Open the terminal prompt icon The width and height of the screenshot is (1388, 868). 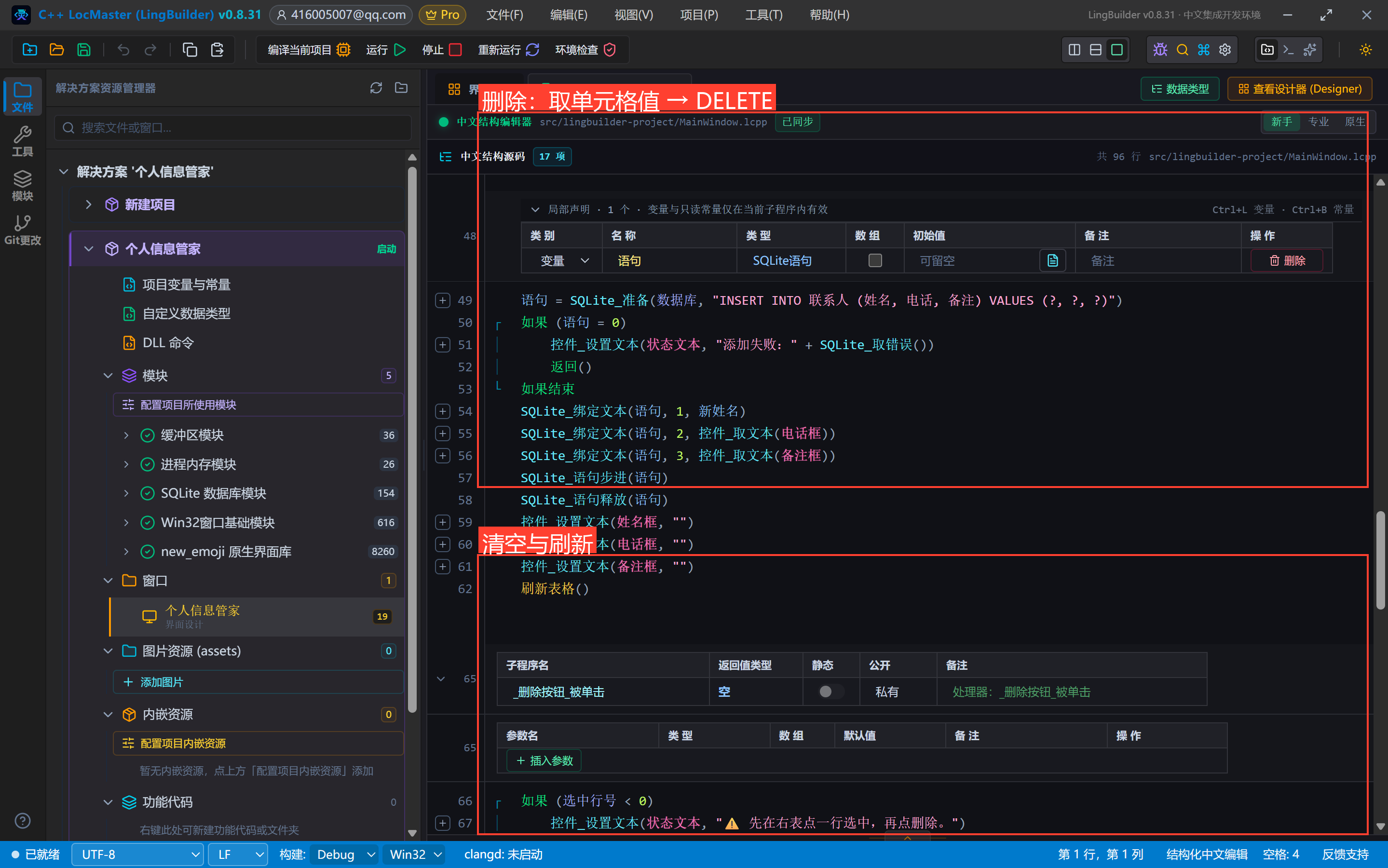(1288, 50)
